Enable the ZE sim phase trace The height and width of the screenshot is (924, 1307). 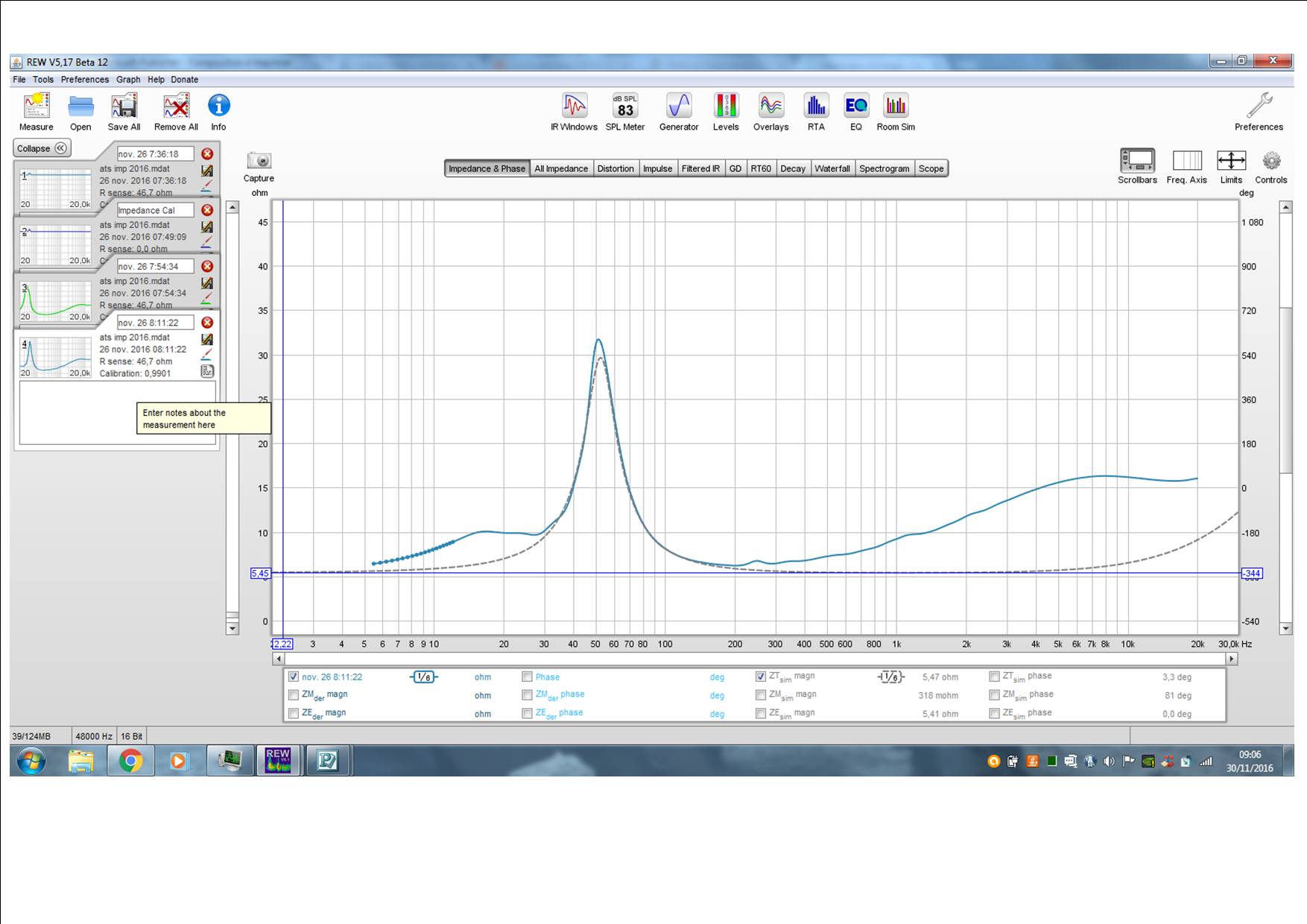click(x=994, y=713)
